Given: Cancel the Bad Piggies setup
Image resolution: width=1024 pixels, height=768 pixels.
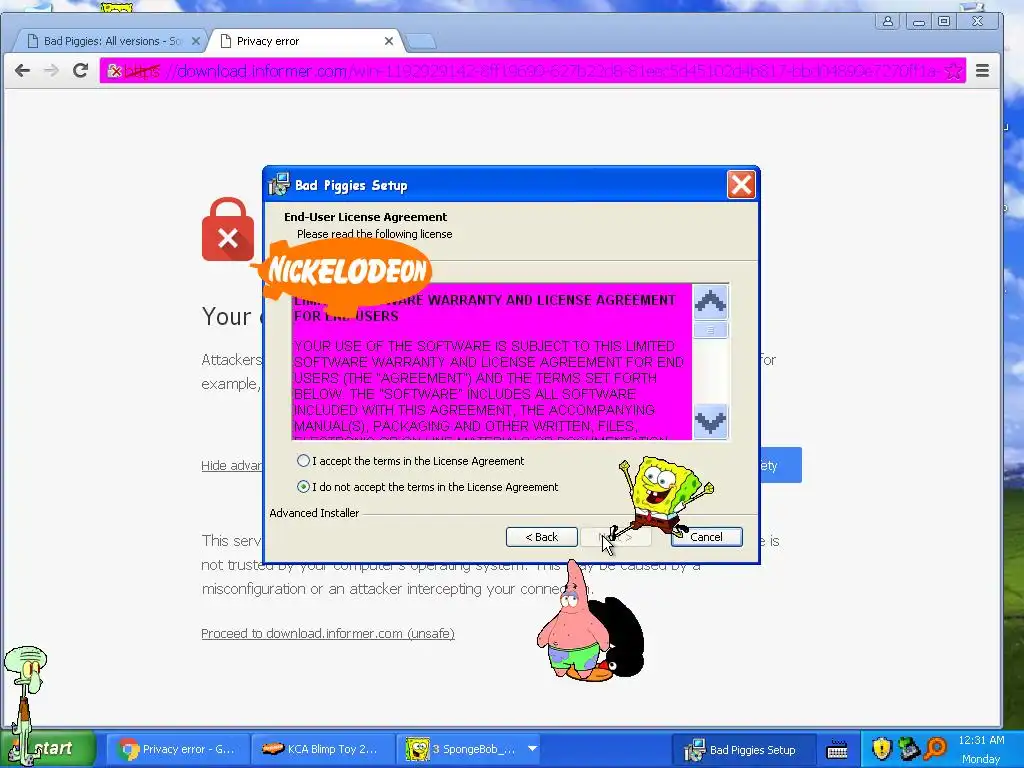Looking at the screenshot, I should click(x=706, y=537).
